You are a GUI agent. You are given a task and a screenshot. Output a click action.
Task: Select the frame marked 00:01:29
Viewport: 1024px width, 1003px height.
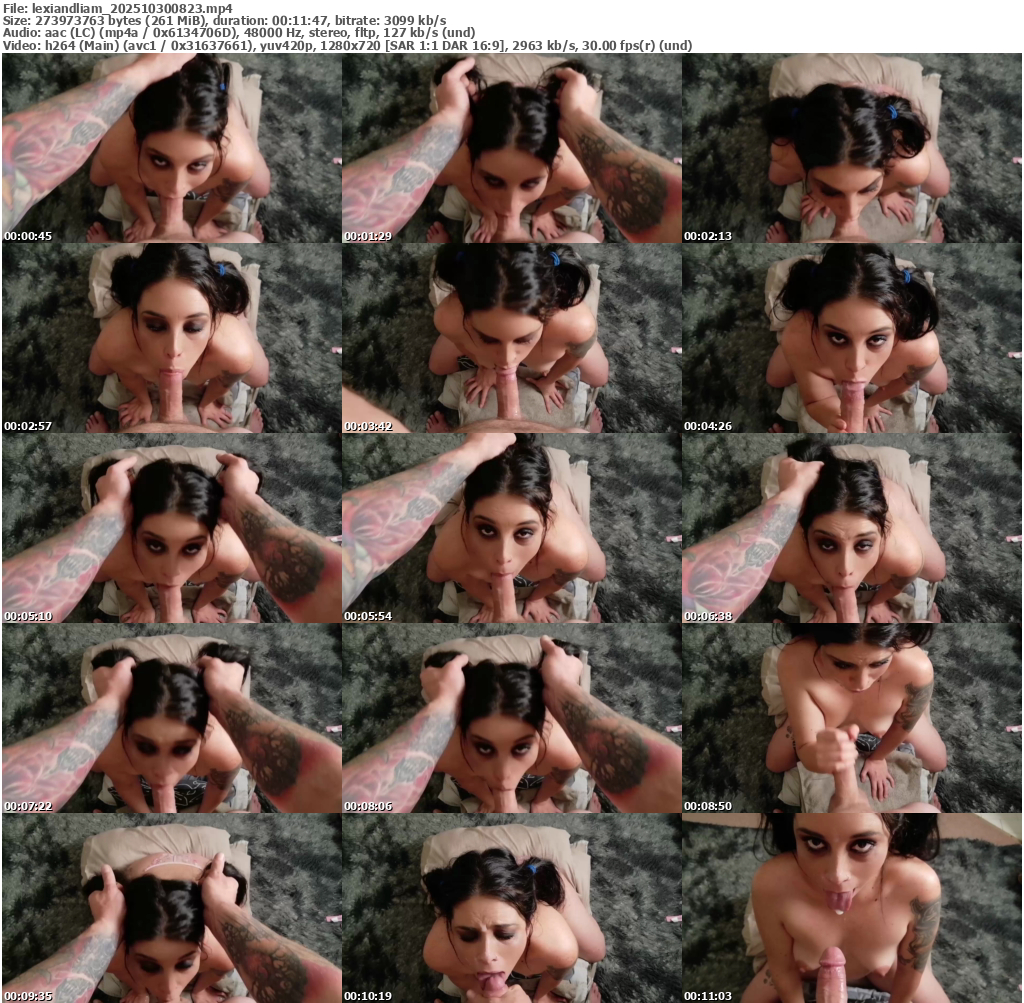coord(511,148)
